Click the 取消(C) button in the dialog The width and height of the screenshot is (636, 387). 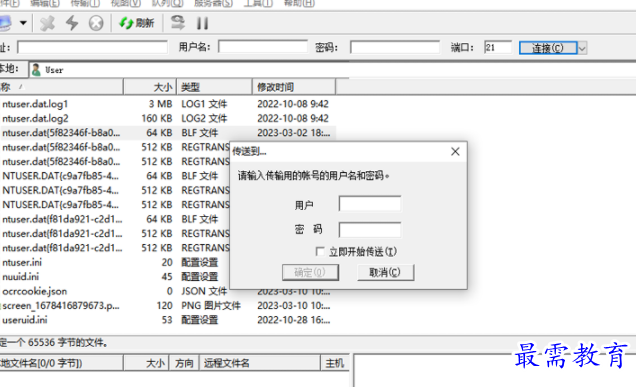click(x=385, y=272)
